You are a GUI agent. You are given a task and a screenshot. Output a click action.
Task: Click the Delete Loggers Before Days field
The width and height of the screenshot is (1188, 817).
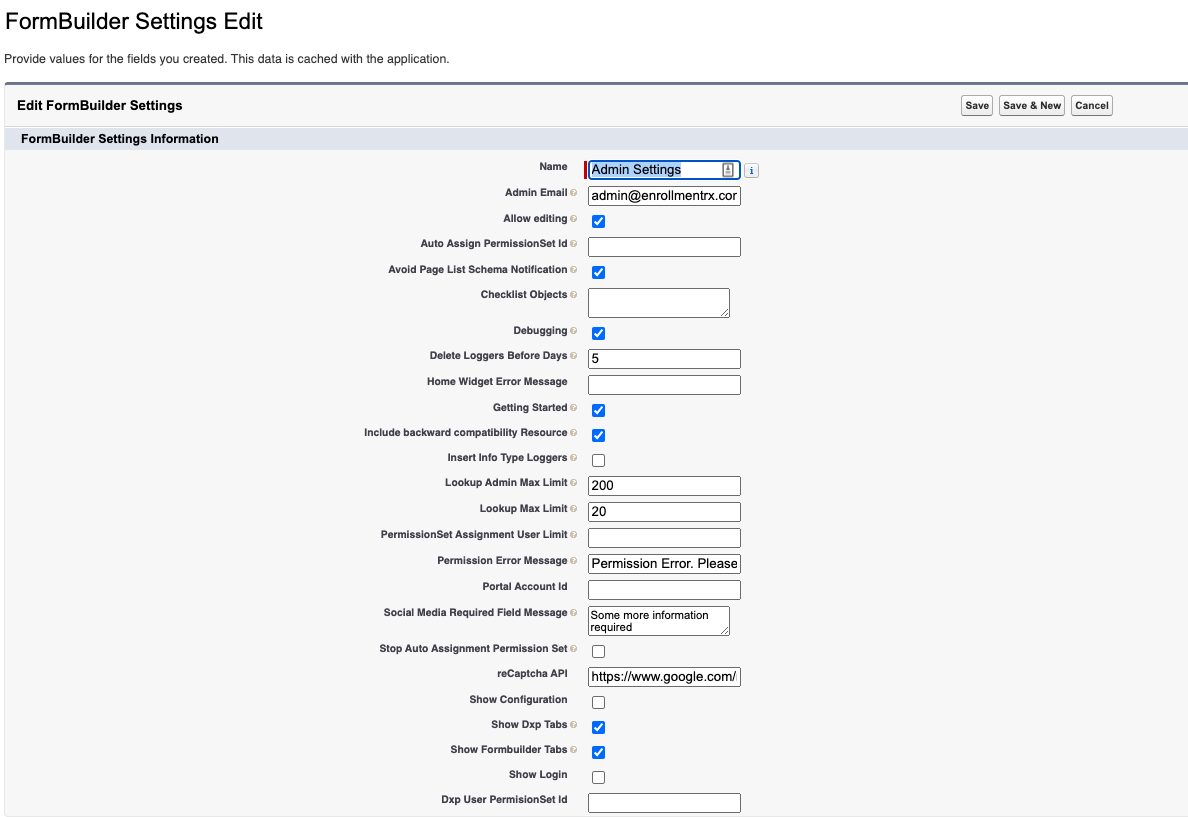click(664, 359)
